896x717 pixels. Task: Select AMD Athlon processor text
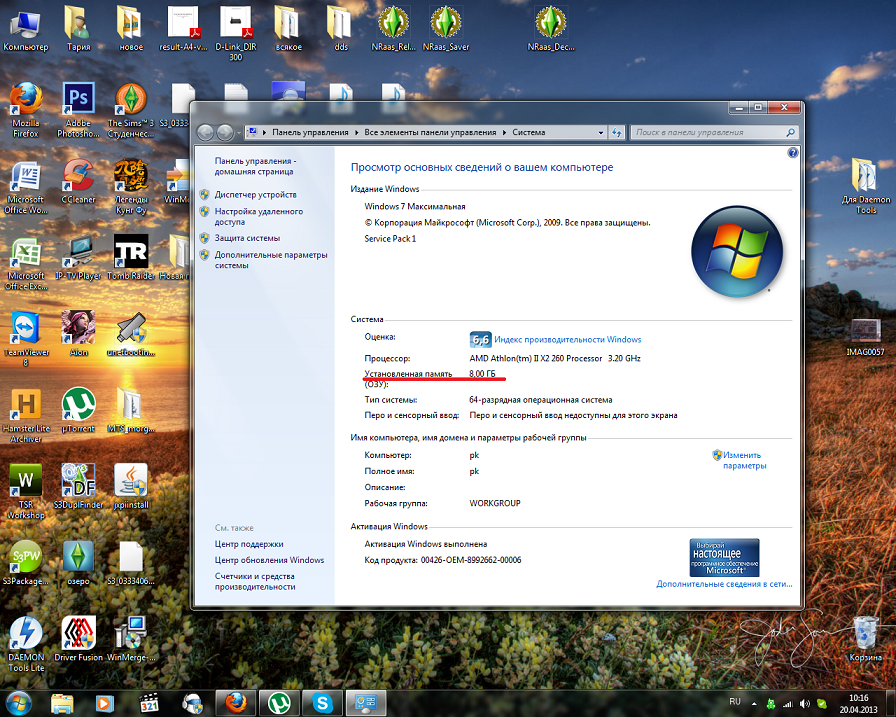[555, 359]
